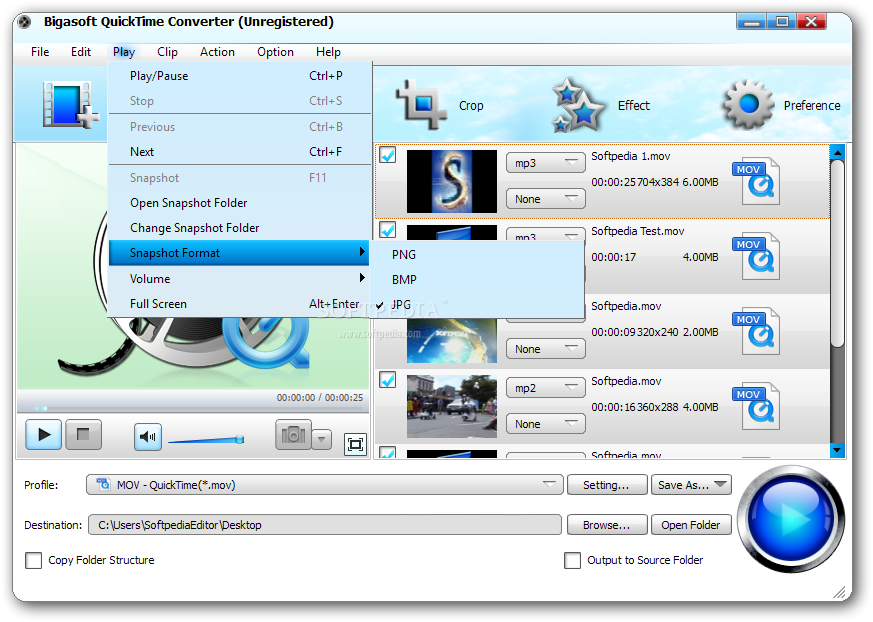Select Change Snapshot Folder menu entry
This screenshot has height=622, width=873.
239,228
